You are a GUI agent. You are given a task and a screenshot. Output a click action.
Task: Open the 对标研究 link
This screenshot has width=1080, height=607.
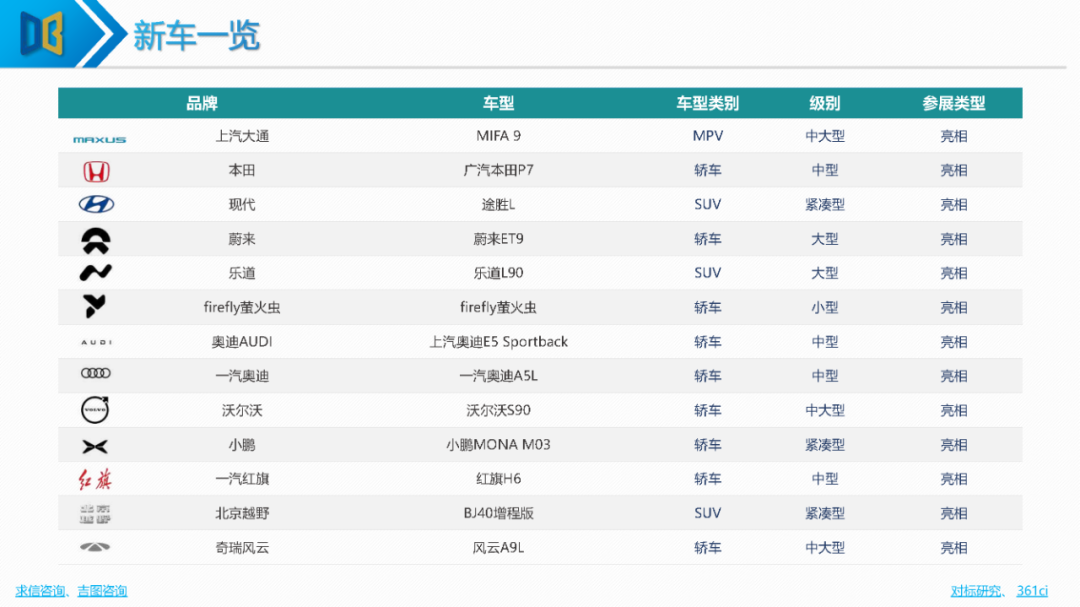[x=975, y=590]
